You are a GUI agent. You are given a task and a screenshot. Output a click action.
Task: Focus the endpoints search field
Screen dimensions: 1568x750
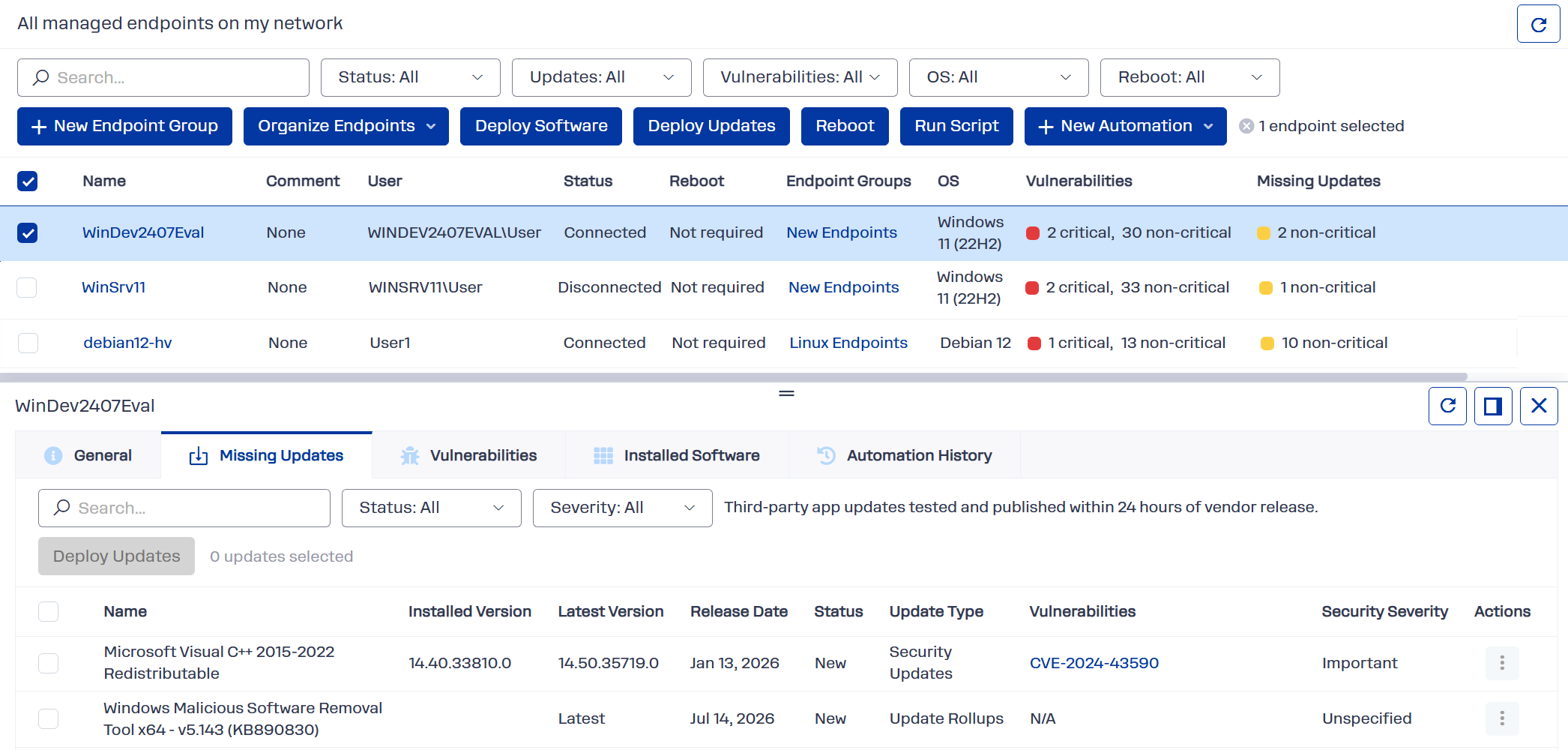point(163,77)
